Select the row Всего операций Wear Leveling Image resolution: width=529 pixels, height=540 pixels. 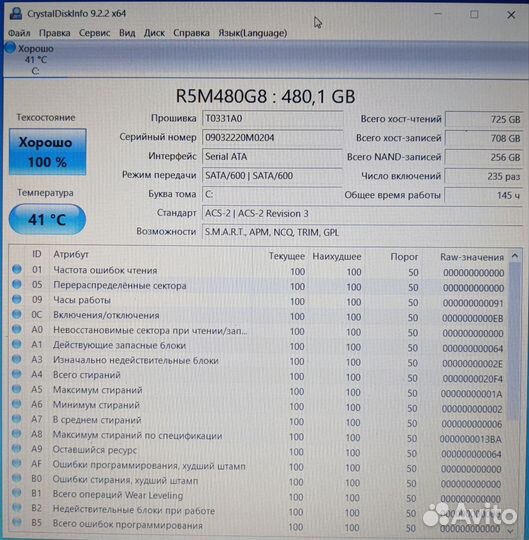(258, 496)
